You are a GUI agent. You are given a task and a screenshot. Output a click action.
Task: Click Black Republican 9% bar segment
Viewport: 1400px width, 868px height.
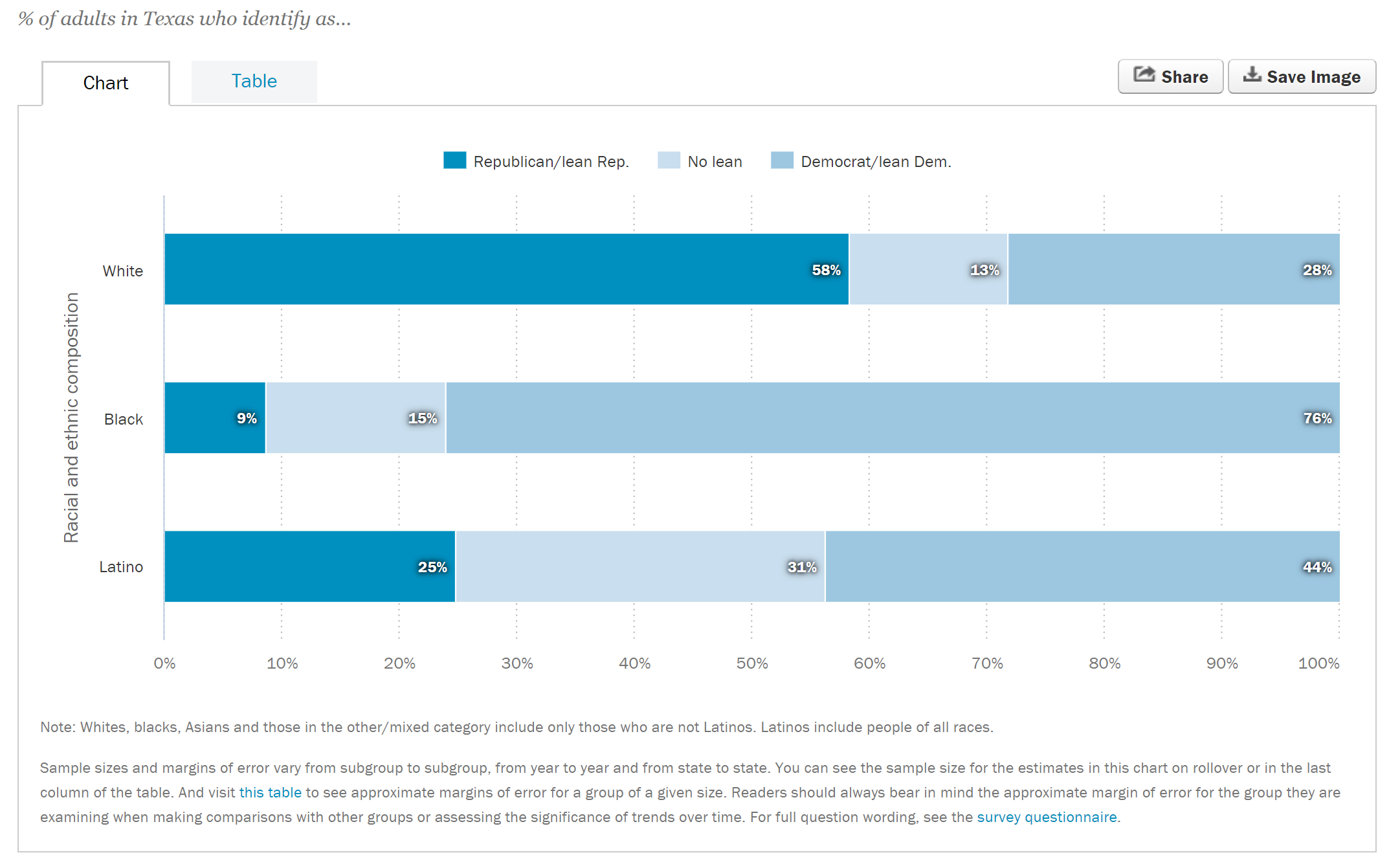click(215, 417)
